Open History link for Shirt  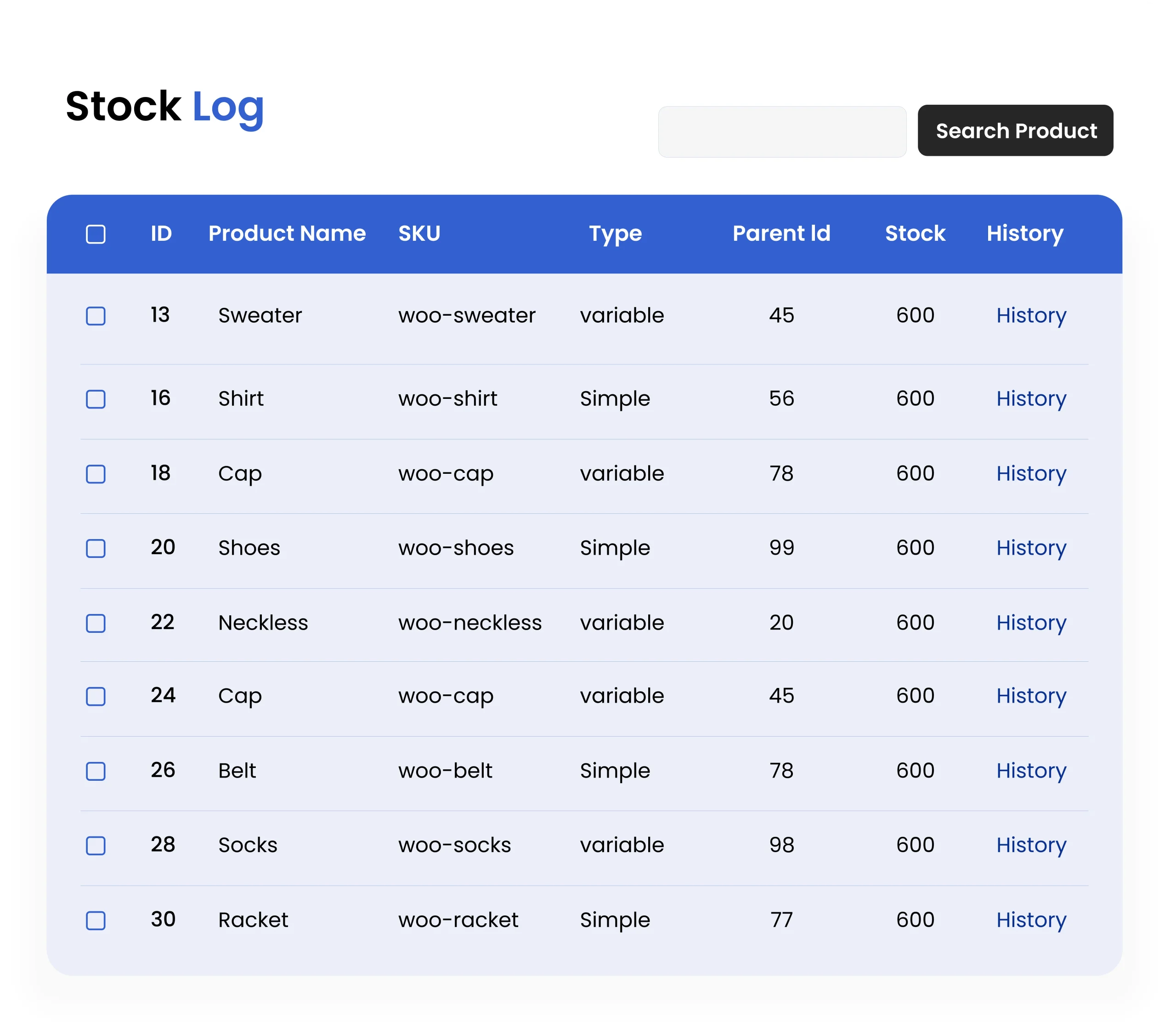coord(1031,399)
